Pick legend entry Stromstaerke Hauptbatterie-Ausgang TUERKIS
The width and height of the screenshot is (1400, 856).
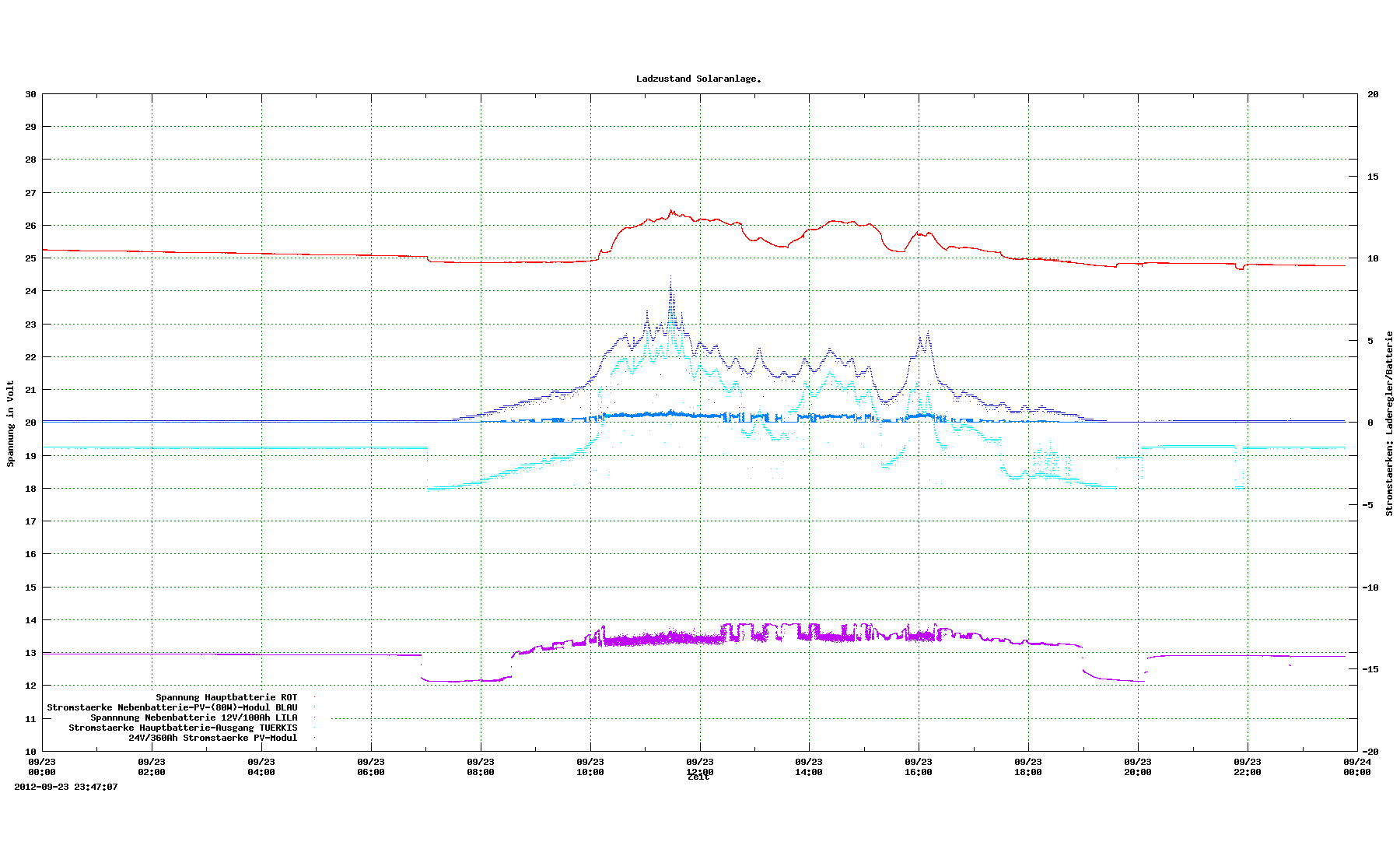click(x=183, y=728)
